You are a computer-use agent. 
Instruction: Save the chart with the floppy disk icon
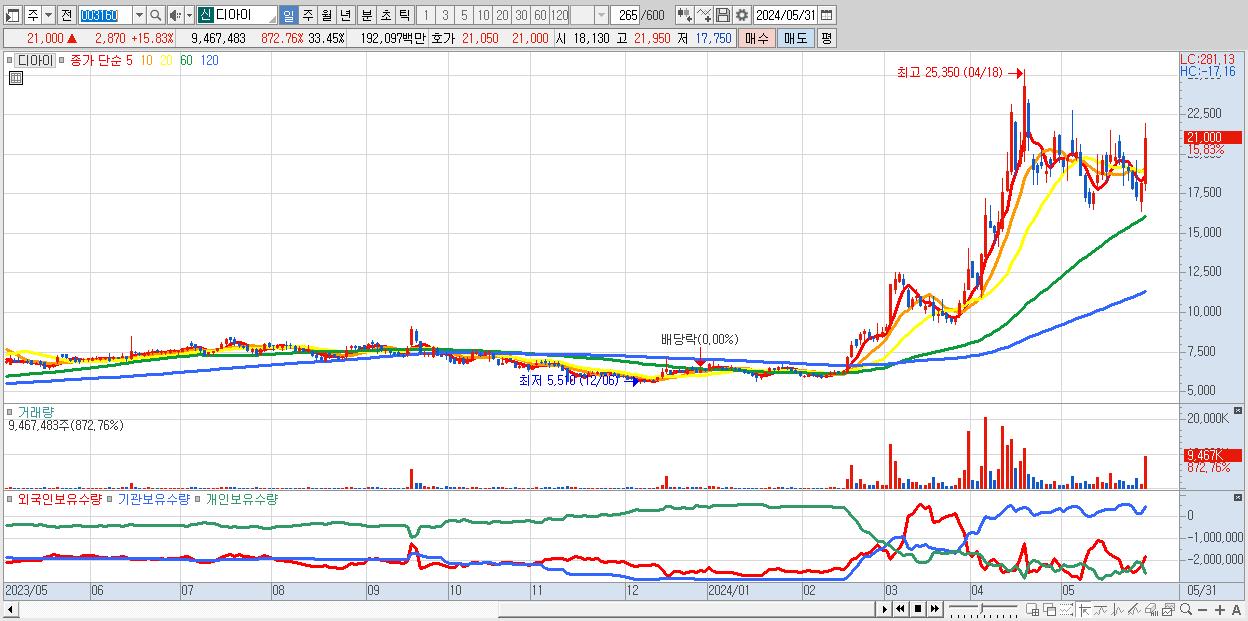click(722, 16)
